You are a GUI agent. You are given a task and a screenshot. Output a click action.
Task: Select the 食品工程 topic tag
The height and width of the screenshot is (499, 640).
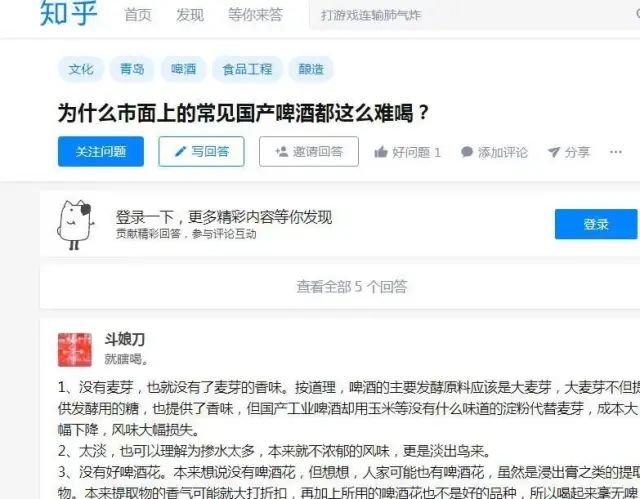(x=247, y=69)
